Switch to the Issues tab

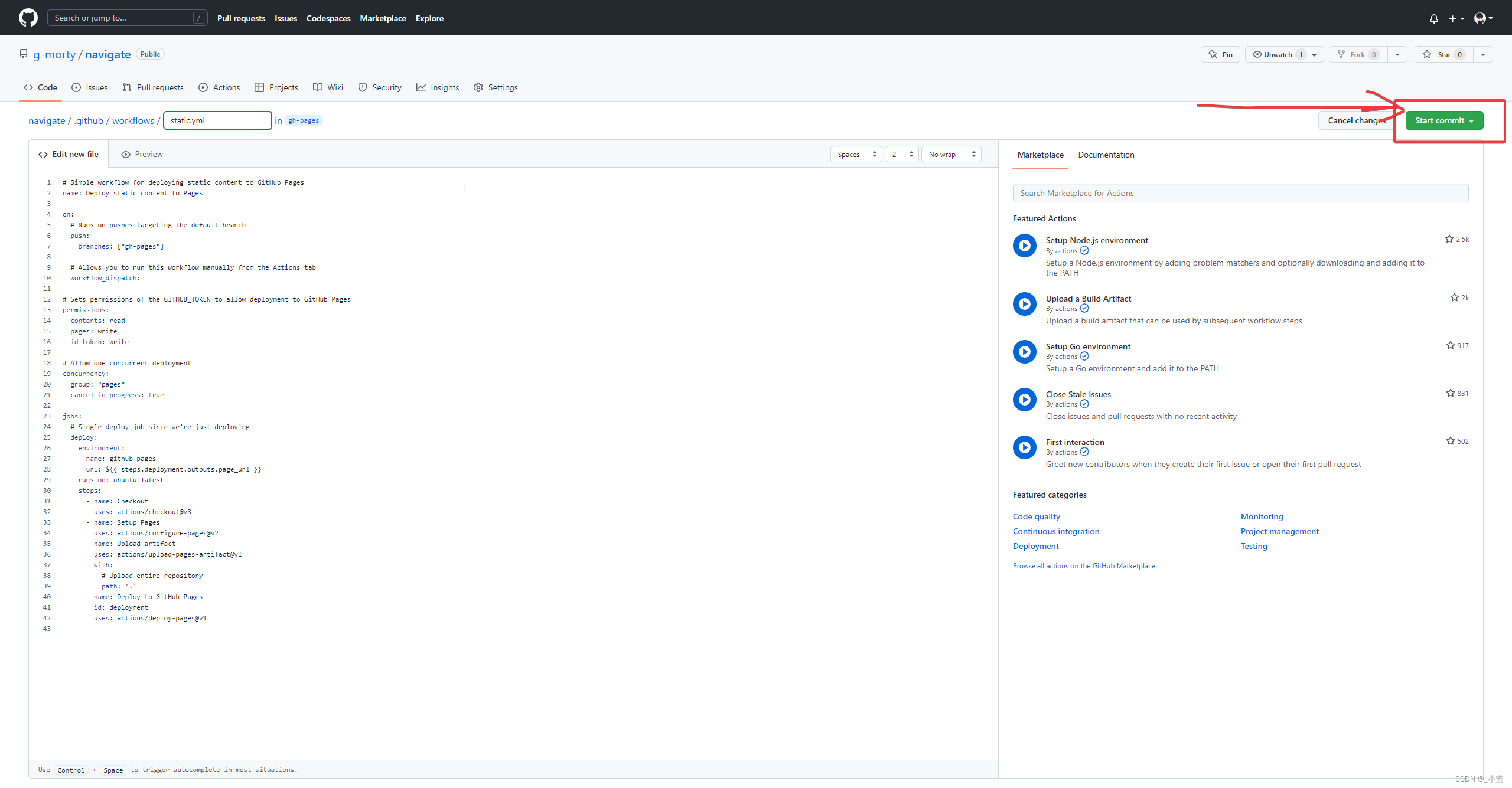click(x=90, y=87)
